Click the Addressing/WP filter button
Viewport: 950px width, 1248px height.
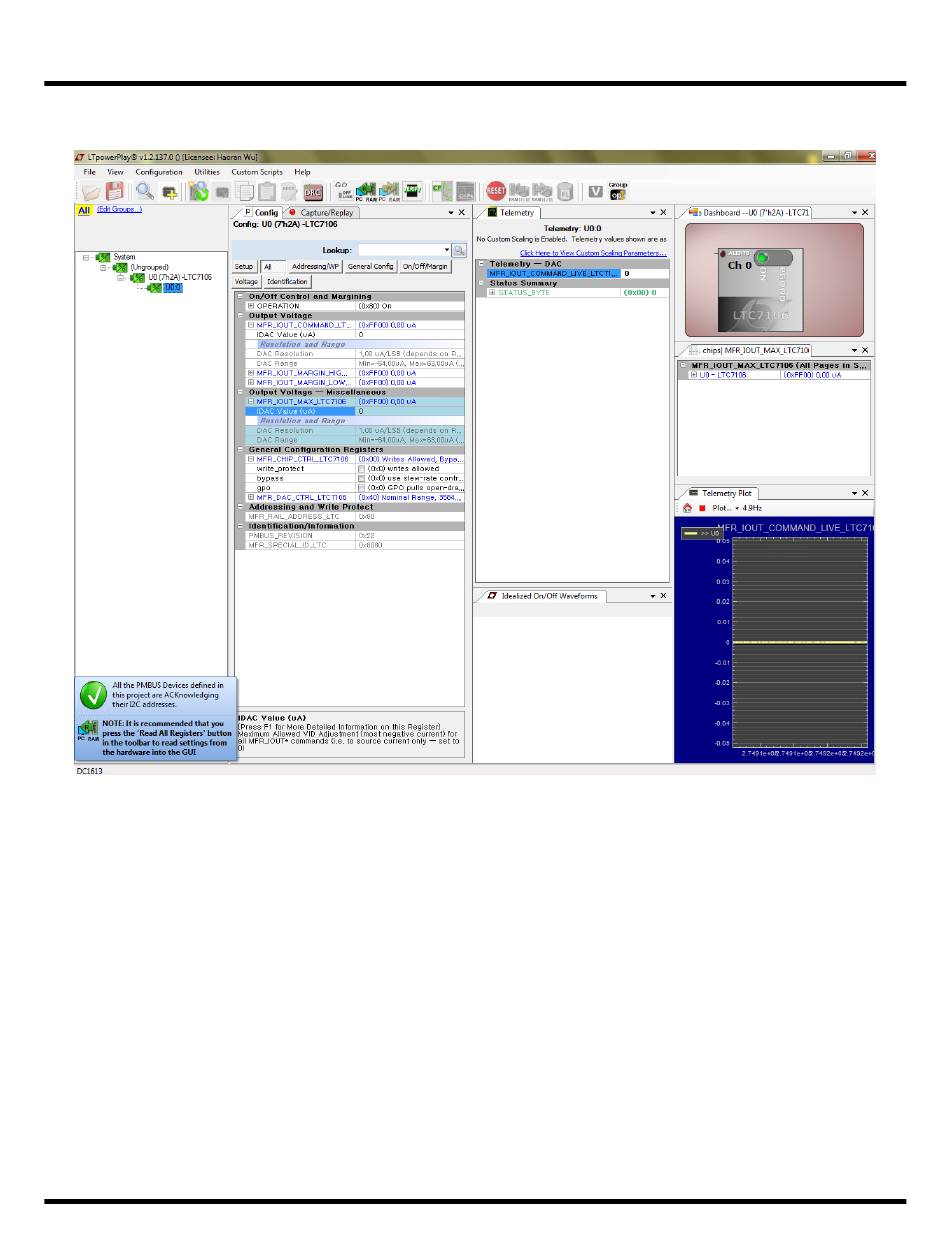click(x=316, y=267)
